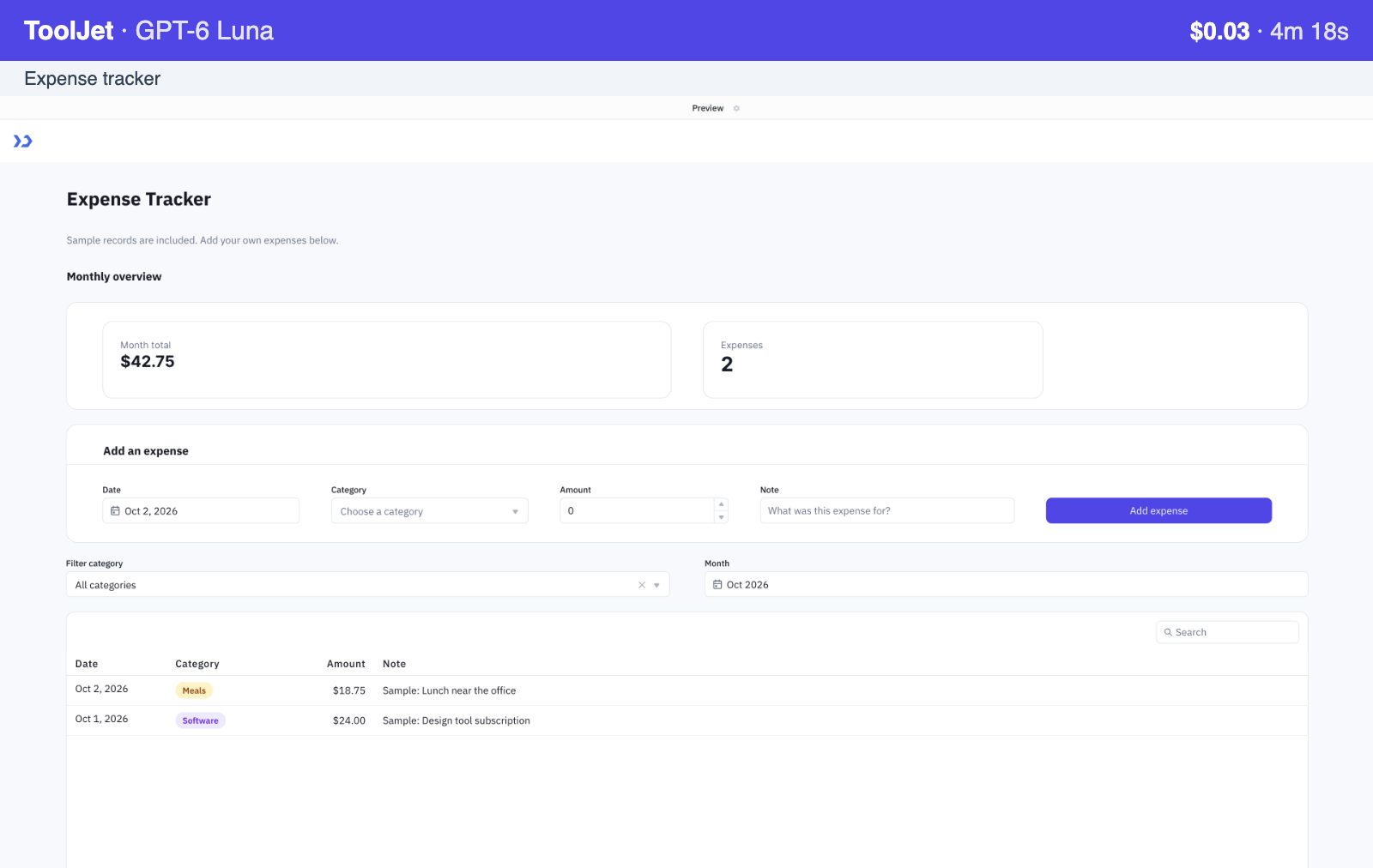Click the Monthly overview heading
This screenshot has height=868, width=1373.
click(x=114, y=277)
